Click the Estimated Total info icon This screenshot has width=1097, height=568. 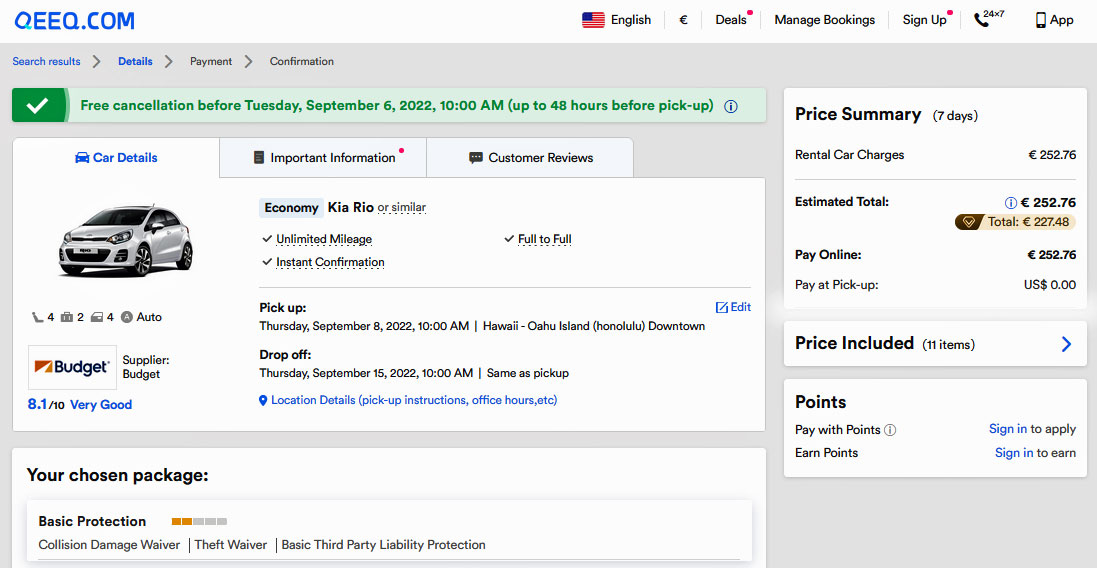tap(1010, 203)
